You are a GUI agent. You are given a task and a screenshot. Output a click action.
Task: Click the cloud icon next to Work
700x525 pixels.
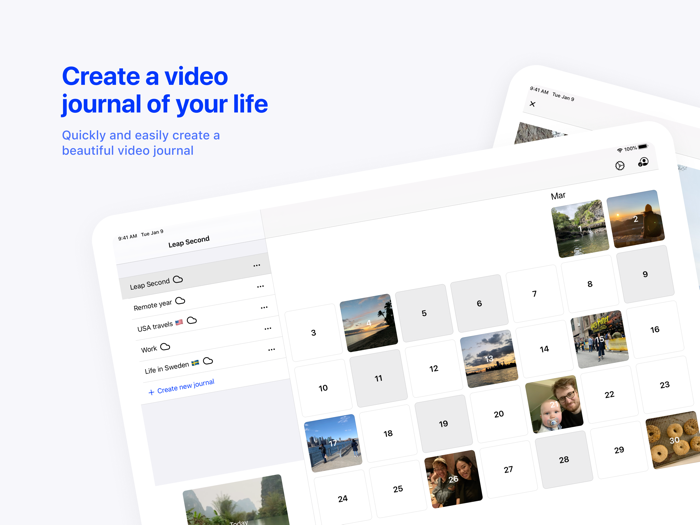165,346
